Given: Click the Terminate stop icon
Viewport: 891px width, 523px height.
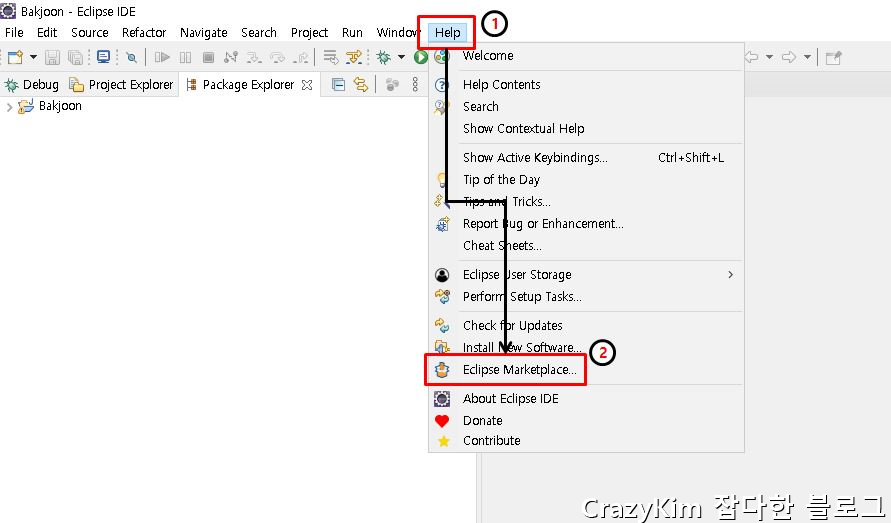Looking at the screenshot, I should (x=209, y=57).
